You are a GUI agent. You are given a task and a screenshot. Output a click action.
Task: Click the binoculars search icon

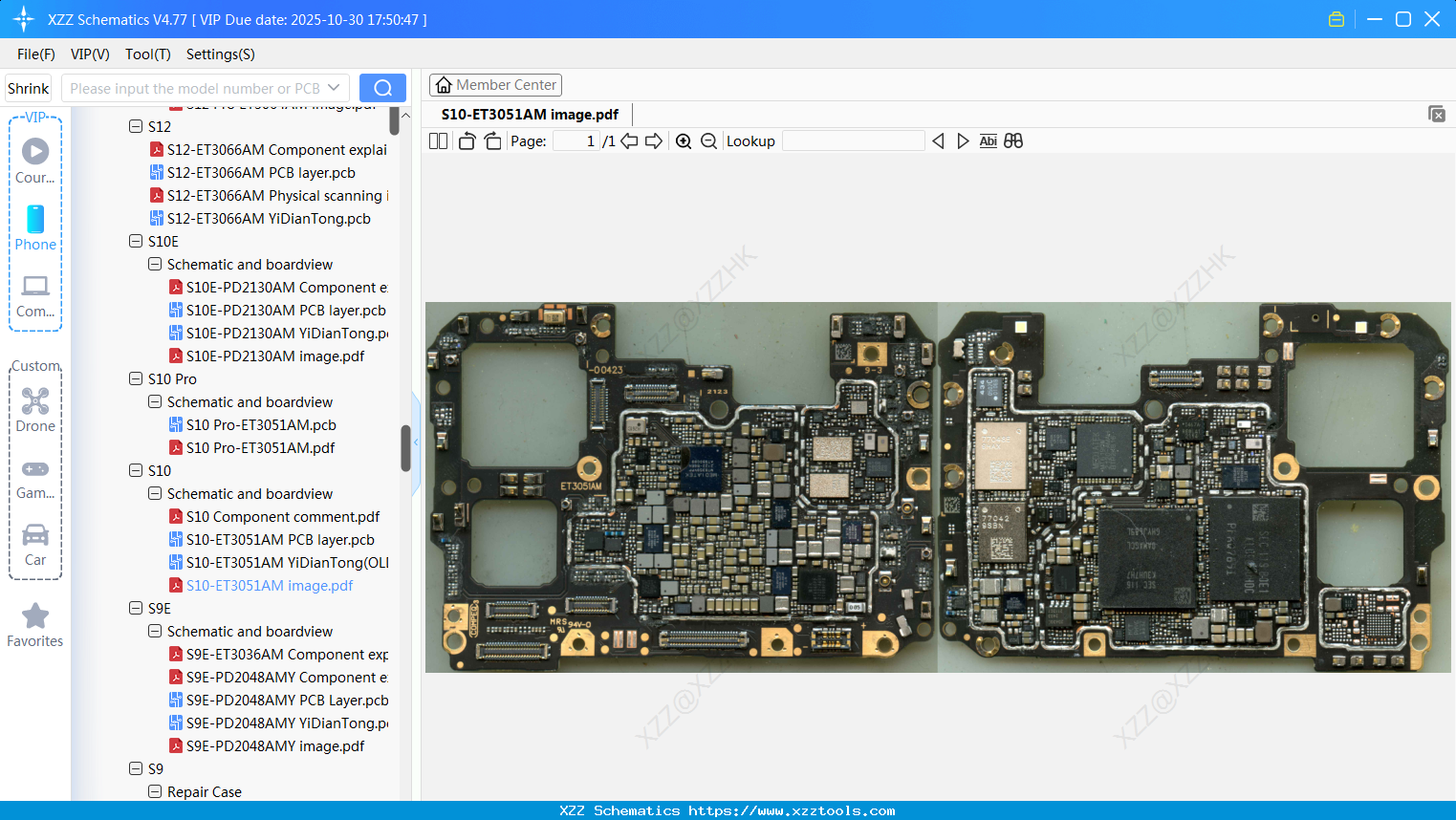[1013, 141]
